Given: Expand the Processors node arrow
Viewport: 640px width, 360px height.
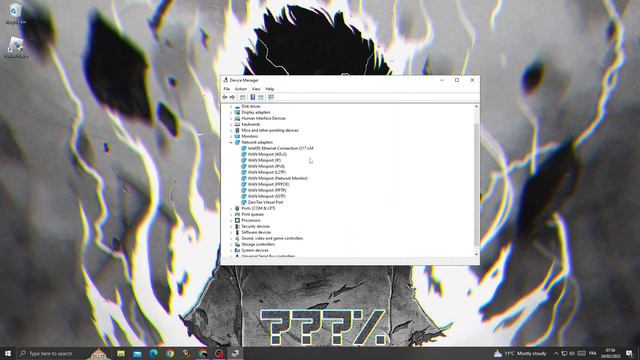Looking at the screenshot, I should tap(231, 220).
